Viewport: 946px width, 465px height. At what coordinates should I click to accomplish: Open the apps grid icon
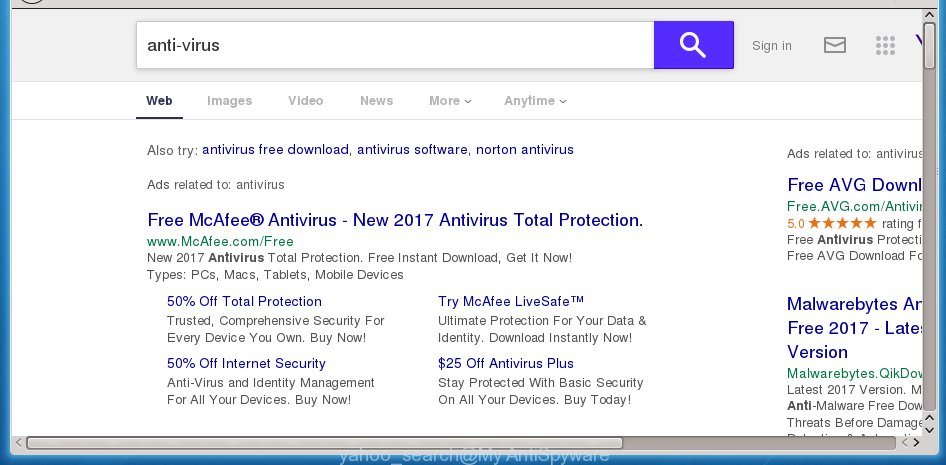point(885,45)
